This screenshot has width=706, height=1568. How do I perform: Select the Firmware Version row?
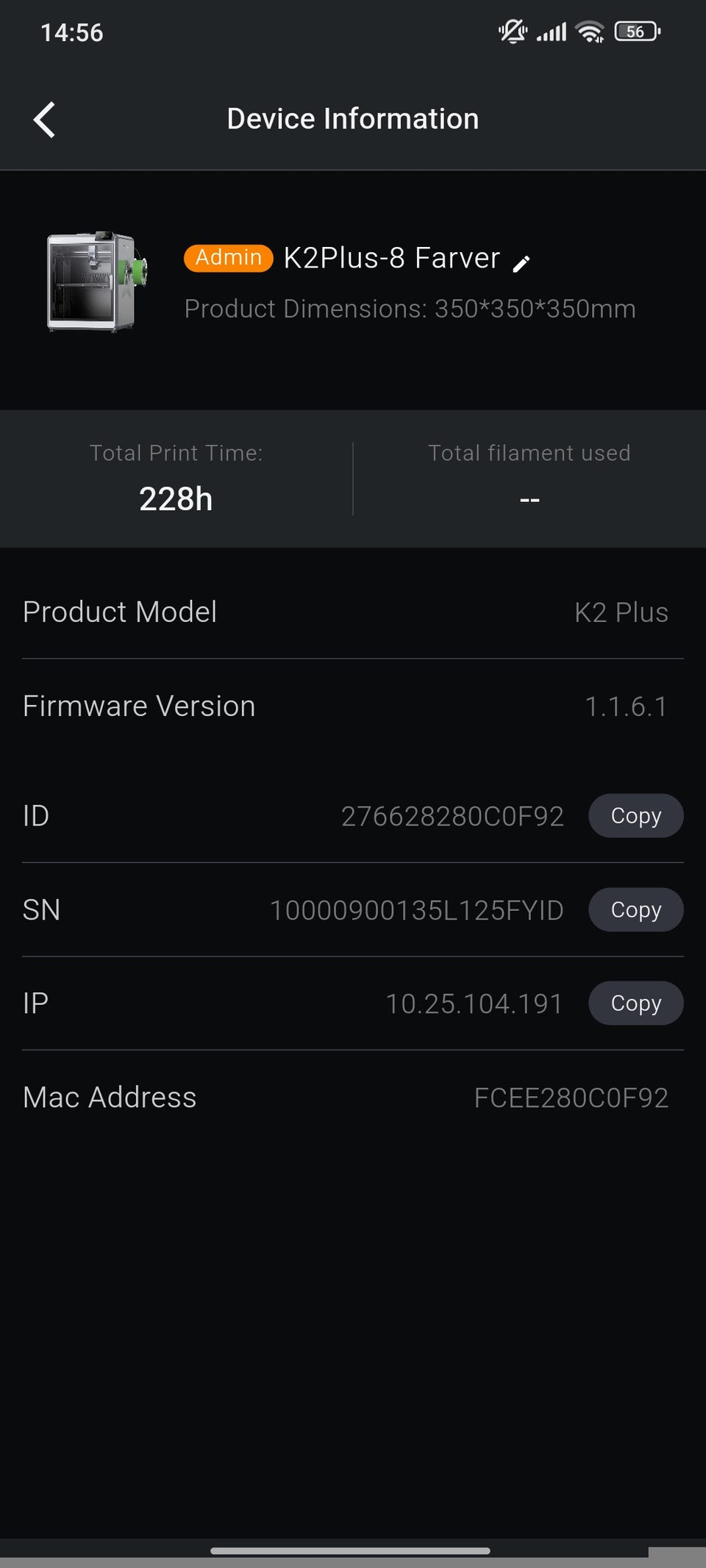(353, 706)
